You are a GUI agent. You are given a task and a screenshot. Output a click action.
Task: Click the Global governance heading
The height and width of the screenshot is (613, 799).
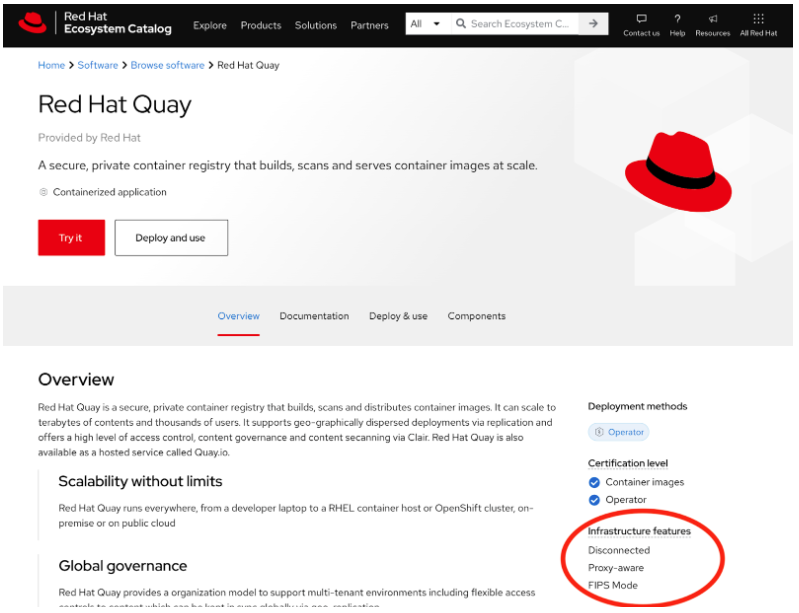point(123,566)
